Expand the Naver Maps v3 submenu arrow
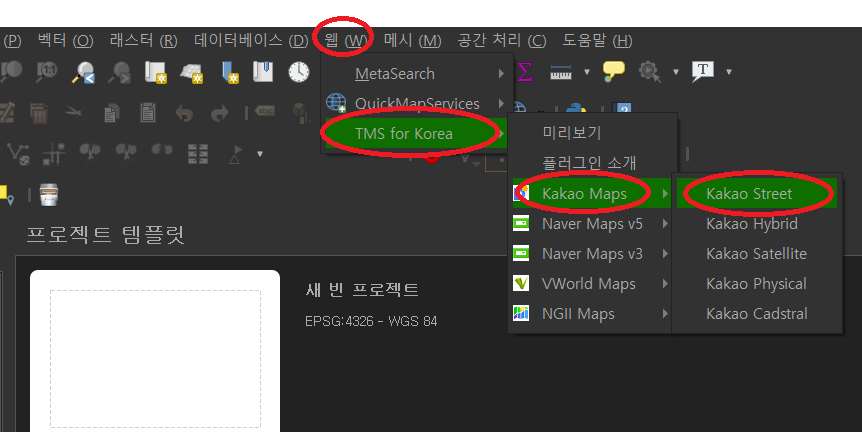Viewport: 862px width, 432px height. point(665,253)
